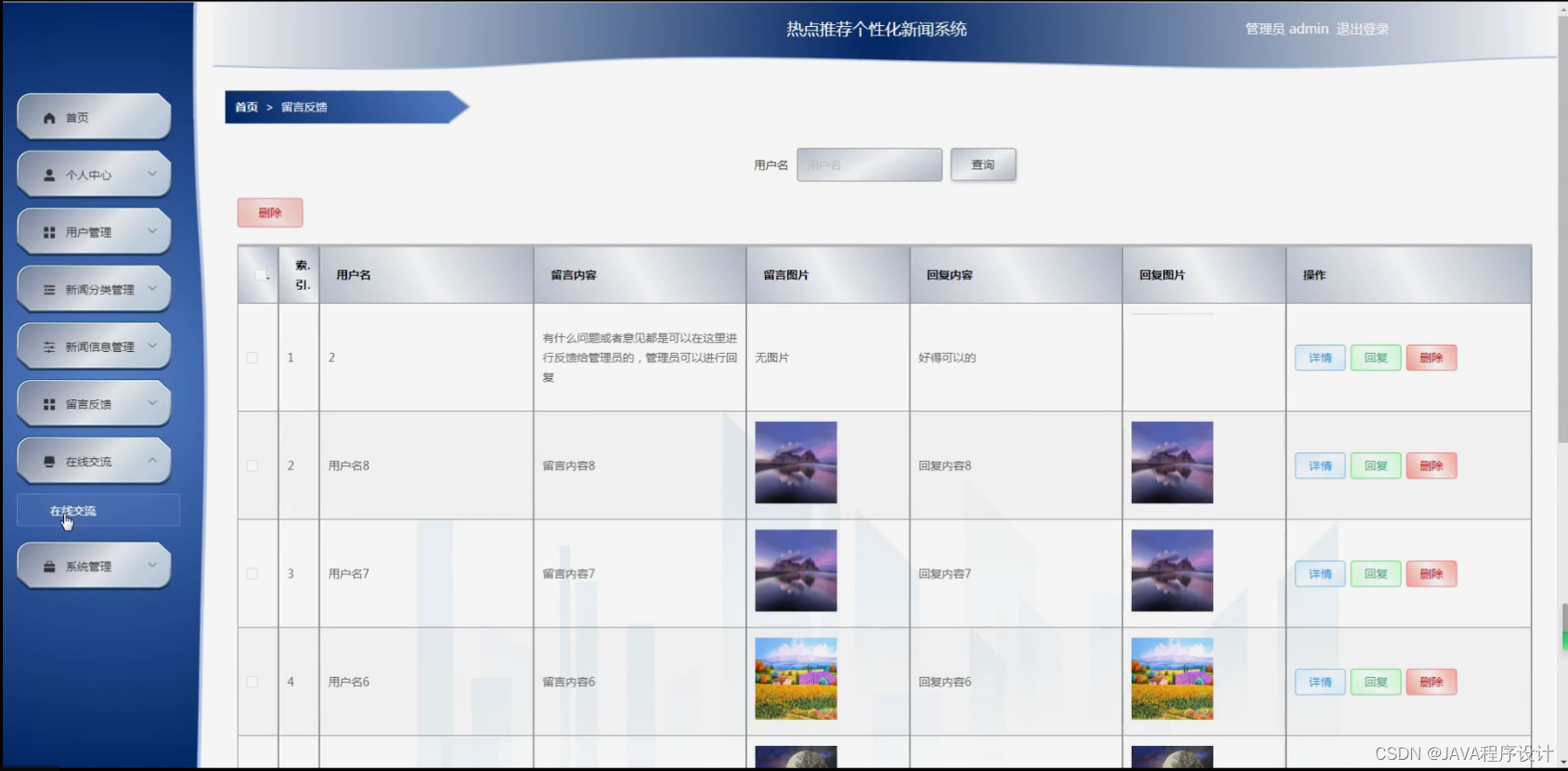Click 删除 for 用户名8 row
This screenshot has width=1568, height=771.
[1432, 465]
